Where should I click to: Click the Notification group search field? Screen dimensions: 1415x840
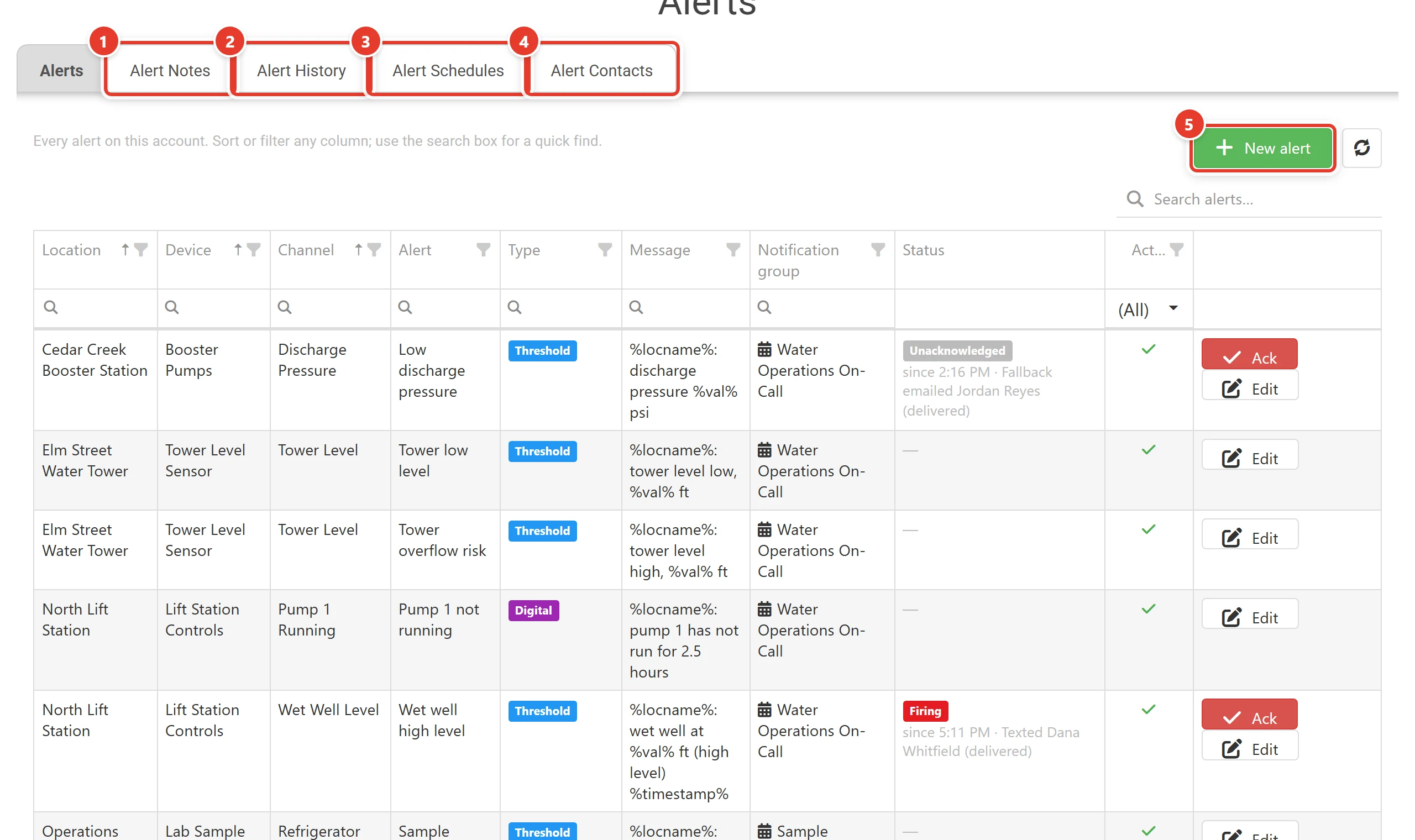click(822, 308)
